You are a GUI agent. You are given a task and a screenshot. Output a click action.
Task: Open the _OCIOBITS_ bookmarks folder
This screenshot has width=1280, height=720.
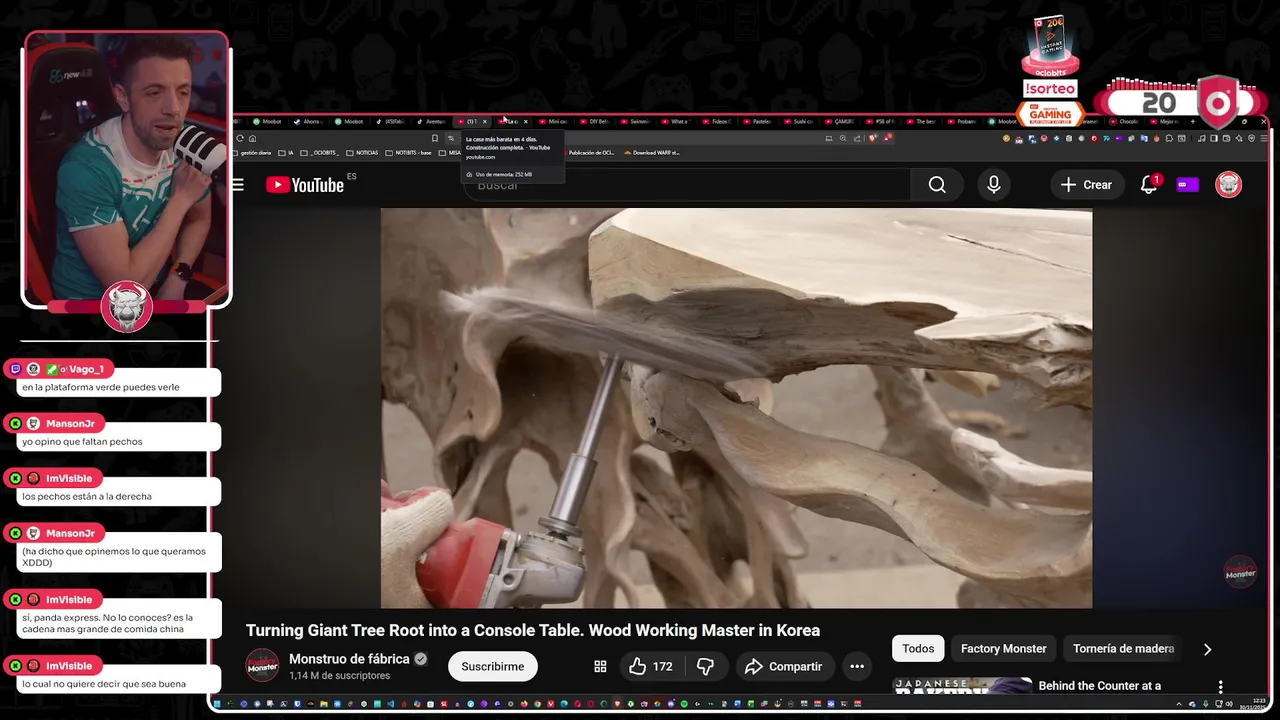tap(320, 153)
